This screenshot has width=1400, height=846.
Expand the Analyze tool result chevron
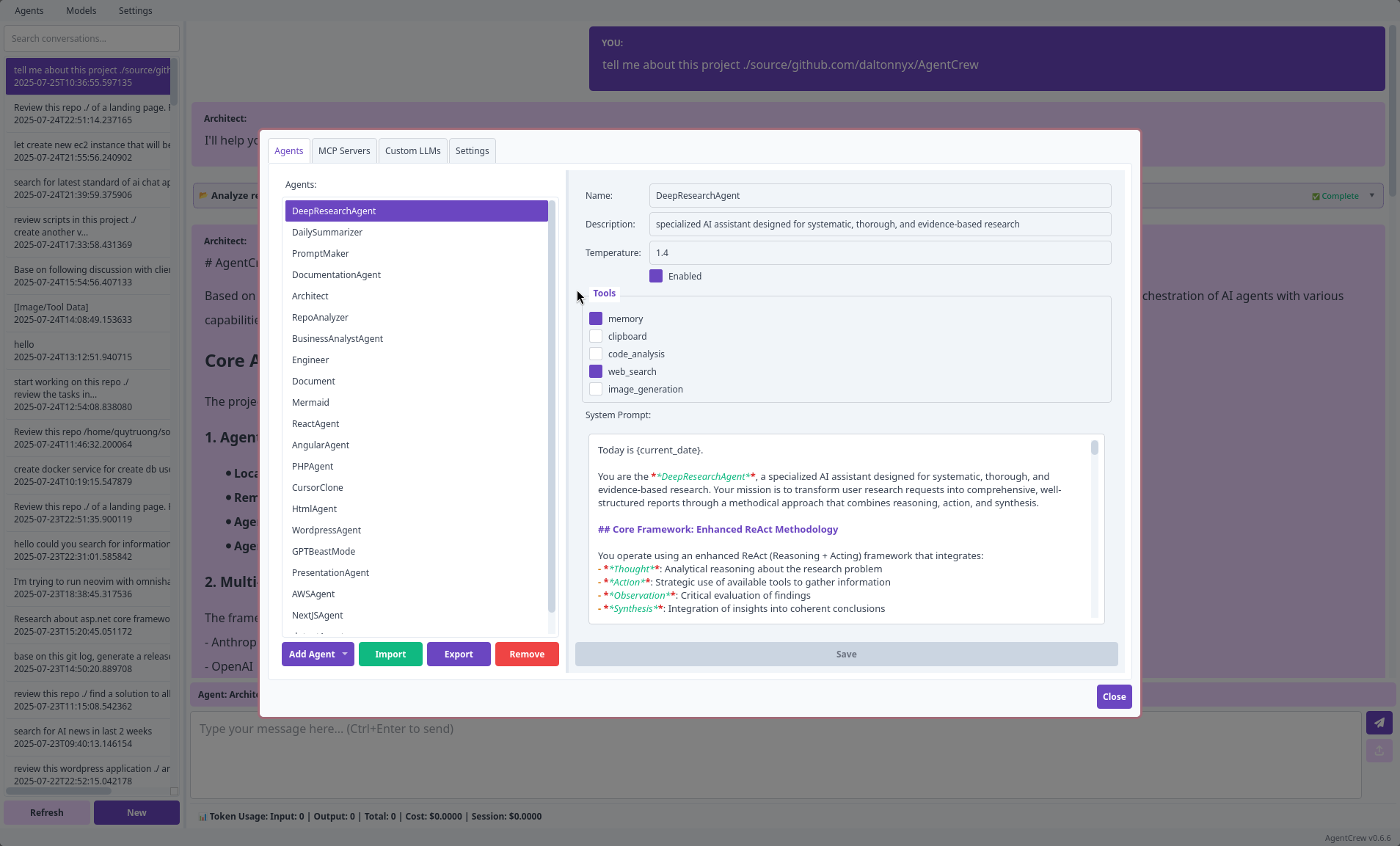[1371, 196]
